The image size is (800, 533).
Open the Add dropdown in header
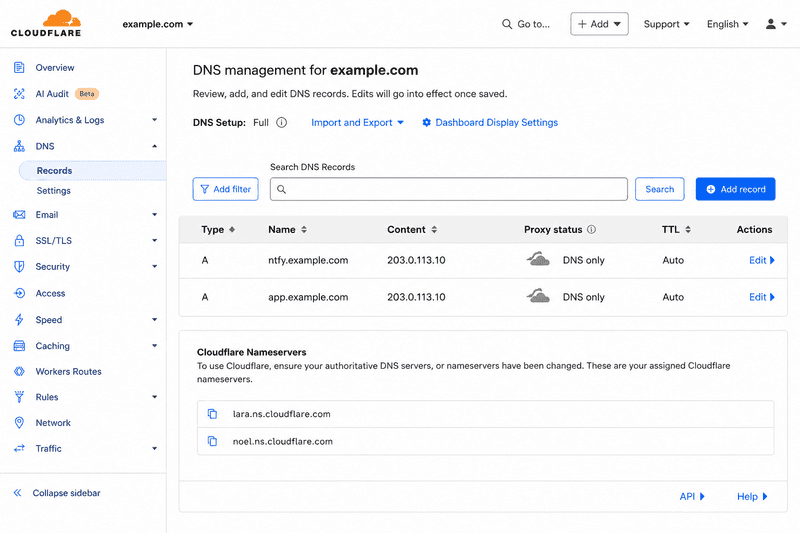[x=599, y=24]
